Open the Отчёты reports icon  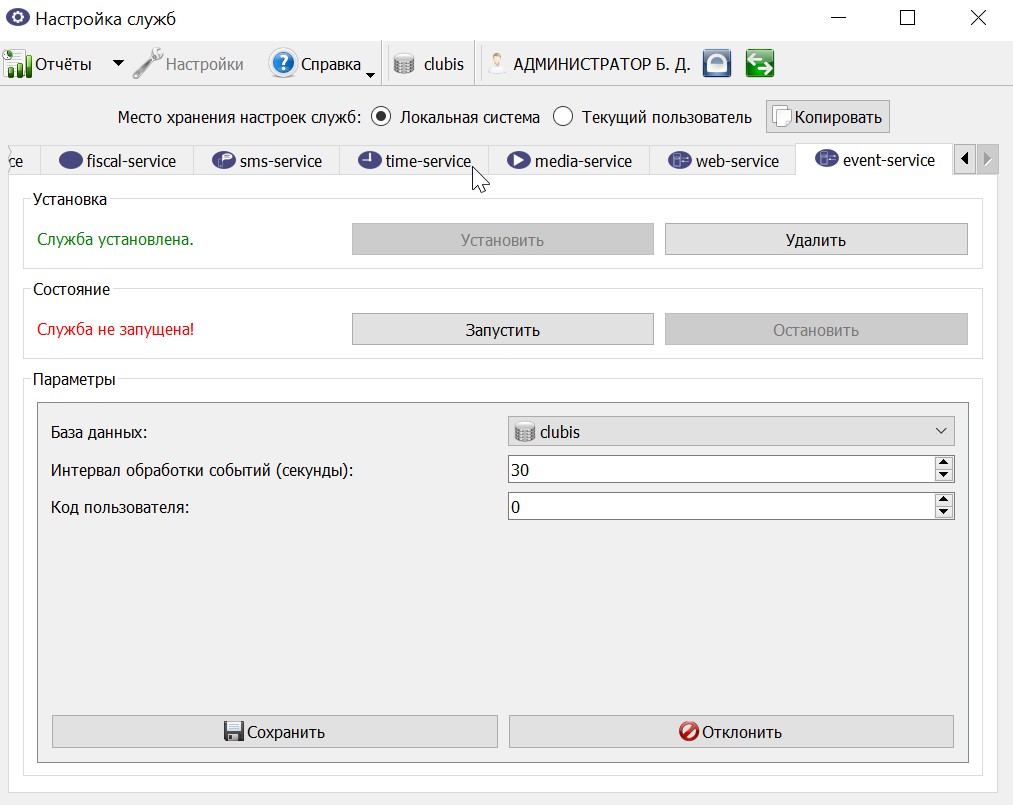[x=17, y=63]
